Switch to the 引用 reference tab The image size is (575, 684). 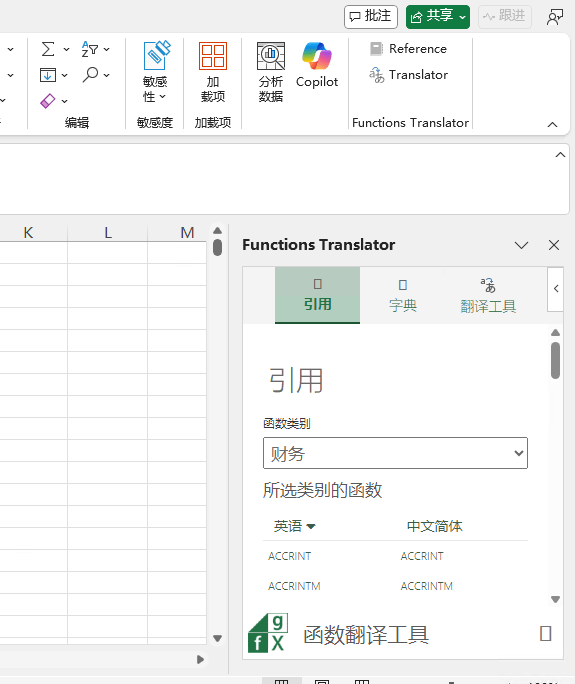point(317,295)
